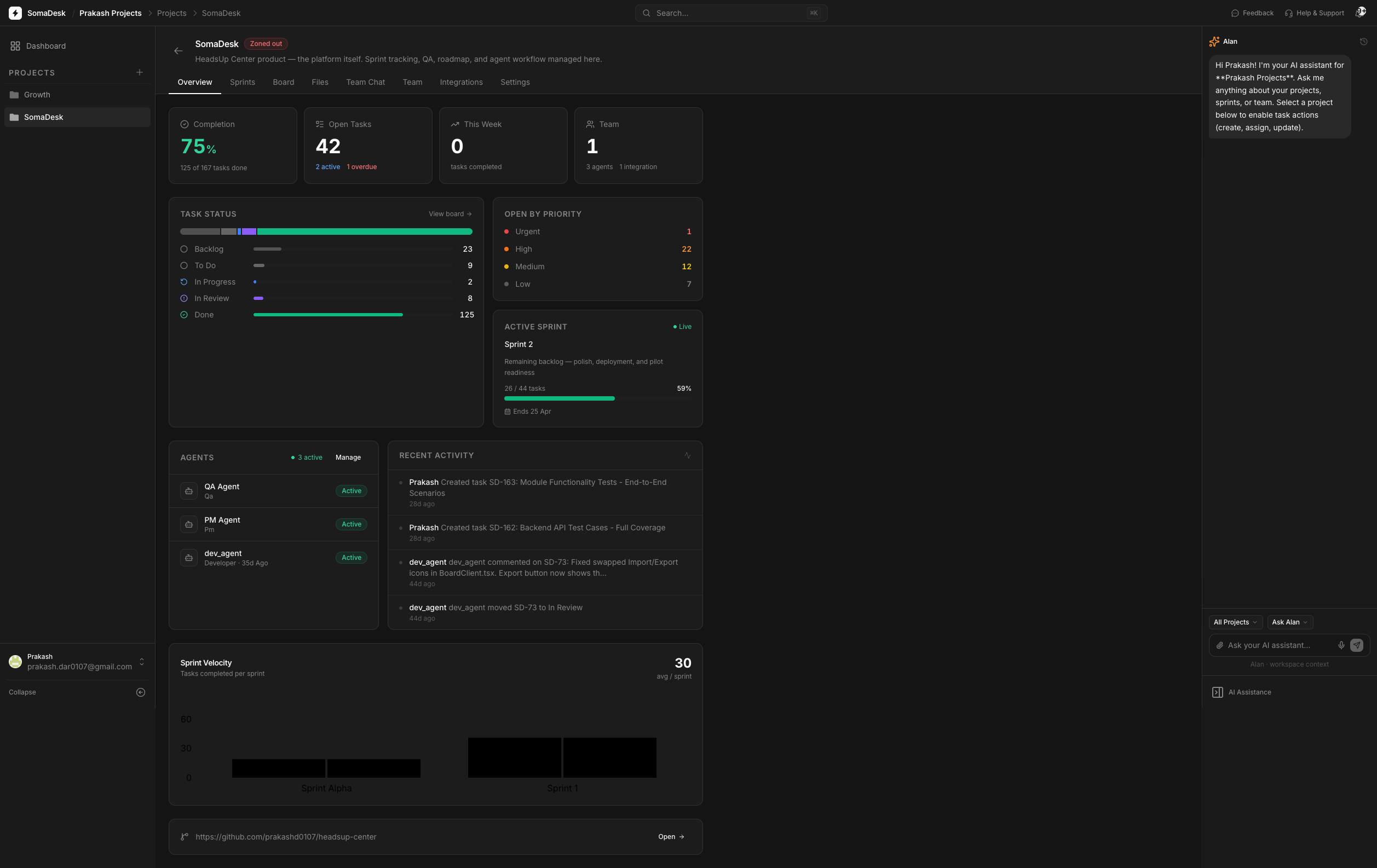The image size is (1377, 868).
Task: Click the Urgent priority row
Action: tap(597, 232)
